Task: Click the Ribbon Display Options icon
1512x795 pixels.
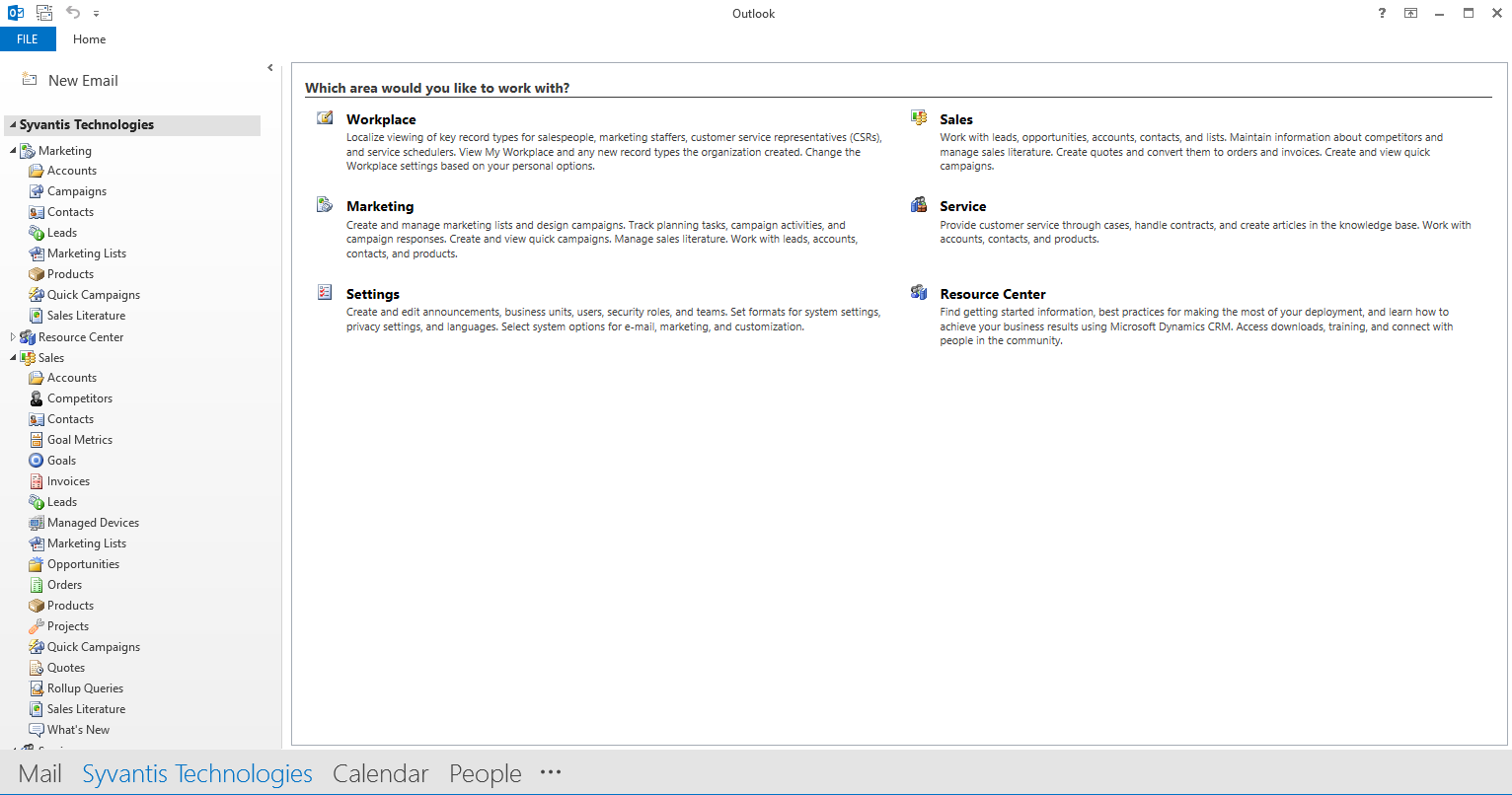Action: click(x=1411, y=13)
